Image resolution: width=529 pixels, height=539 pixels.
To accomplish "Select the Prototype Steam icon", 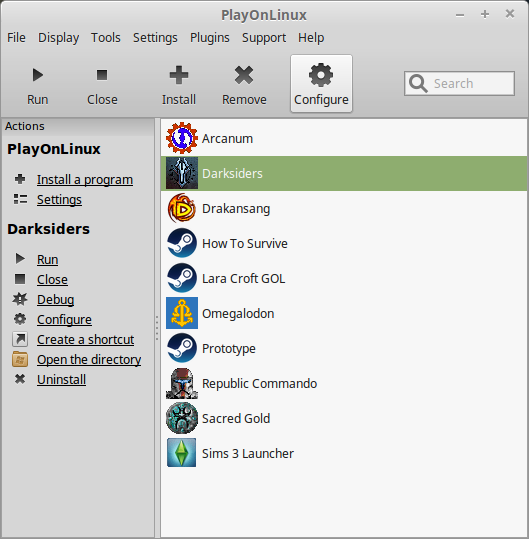I will [x=182, y=348].
